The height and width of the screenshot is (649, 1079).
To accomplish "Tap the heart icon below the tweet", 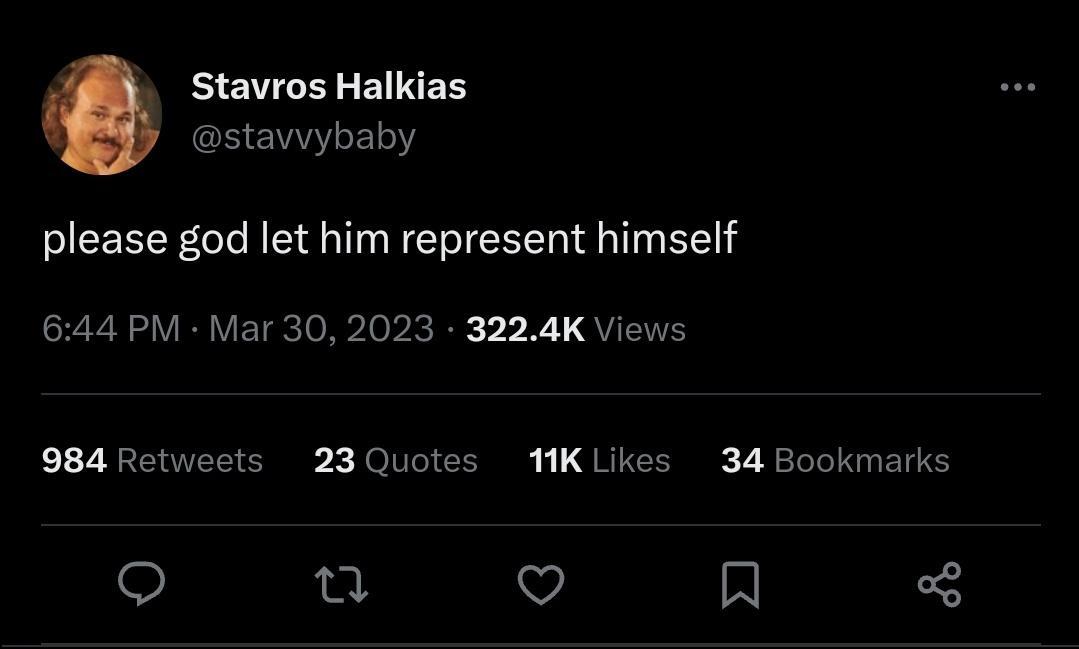I will 541,586.
